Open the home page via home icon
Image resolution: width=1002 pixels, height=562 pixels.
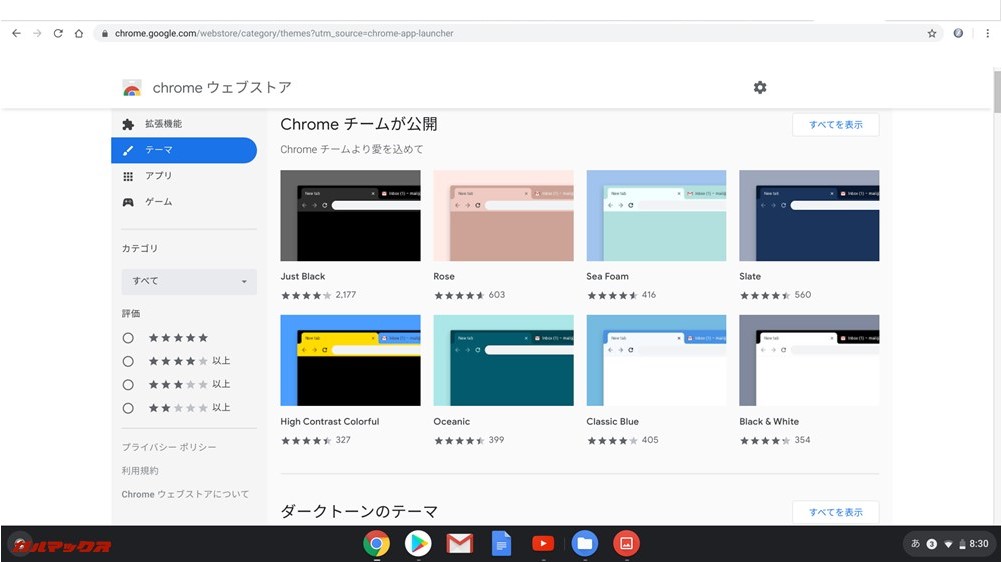(x=79, y=33)
